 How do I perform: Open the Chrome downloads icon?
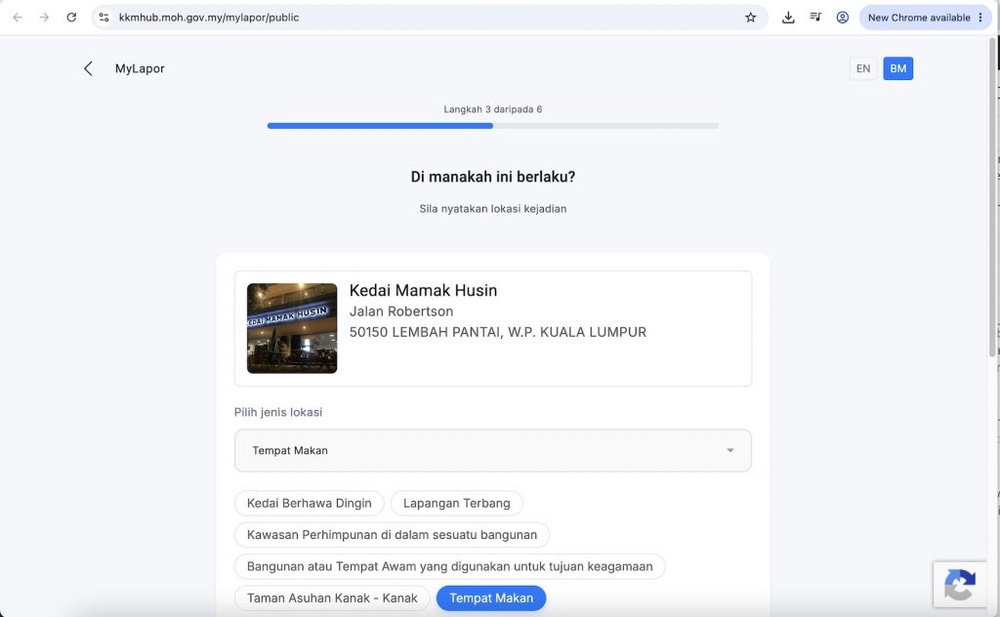(x=788, y=17)
